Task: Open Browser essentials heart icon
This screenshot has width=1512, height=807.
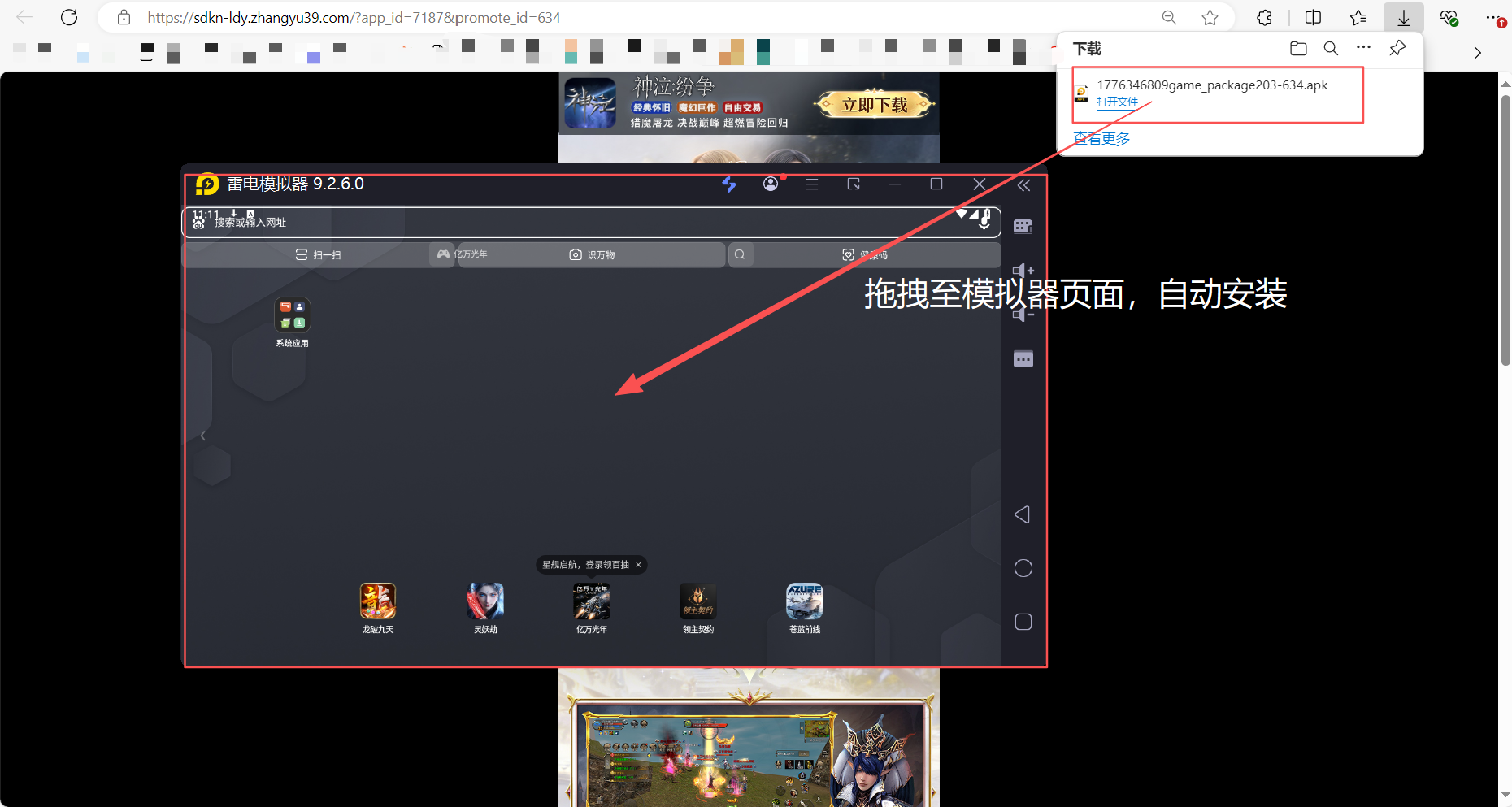Action: (x=1449, y=17)
